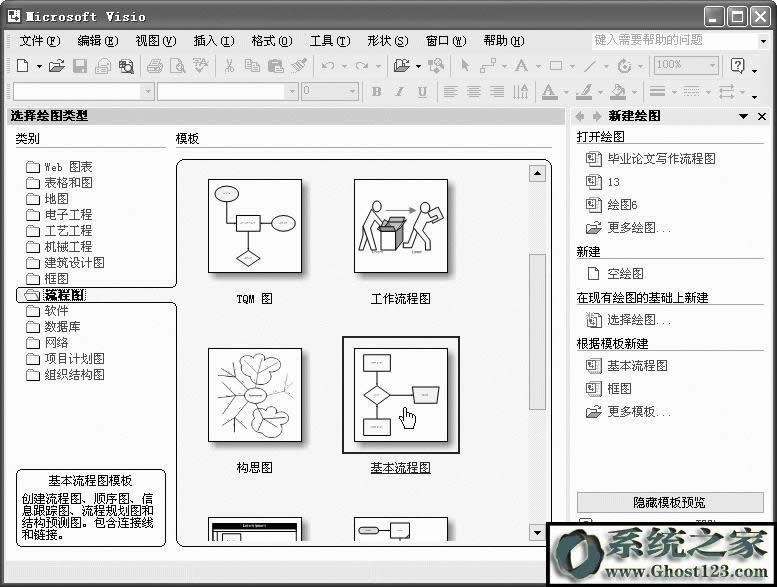Open the Shapes toolbar button
The image size is (777, 587).
(402, 66)
